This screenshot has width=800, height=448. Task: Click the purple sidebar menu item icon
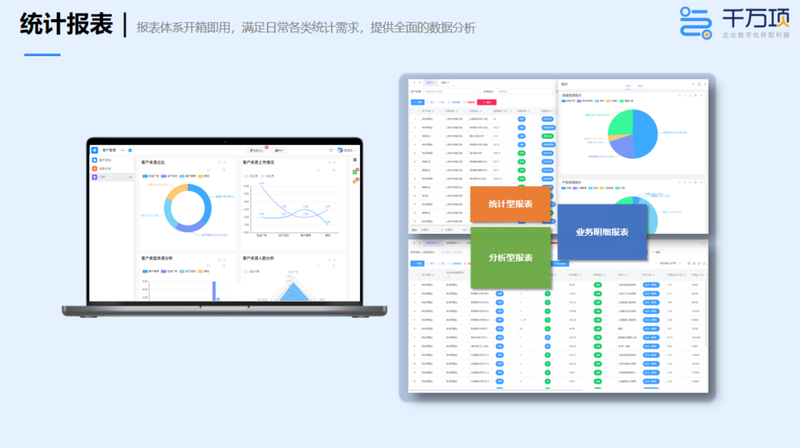pos(94,177)
